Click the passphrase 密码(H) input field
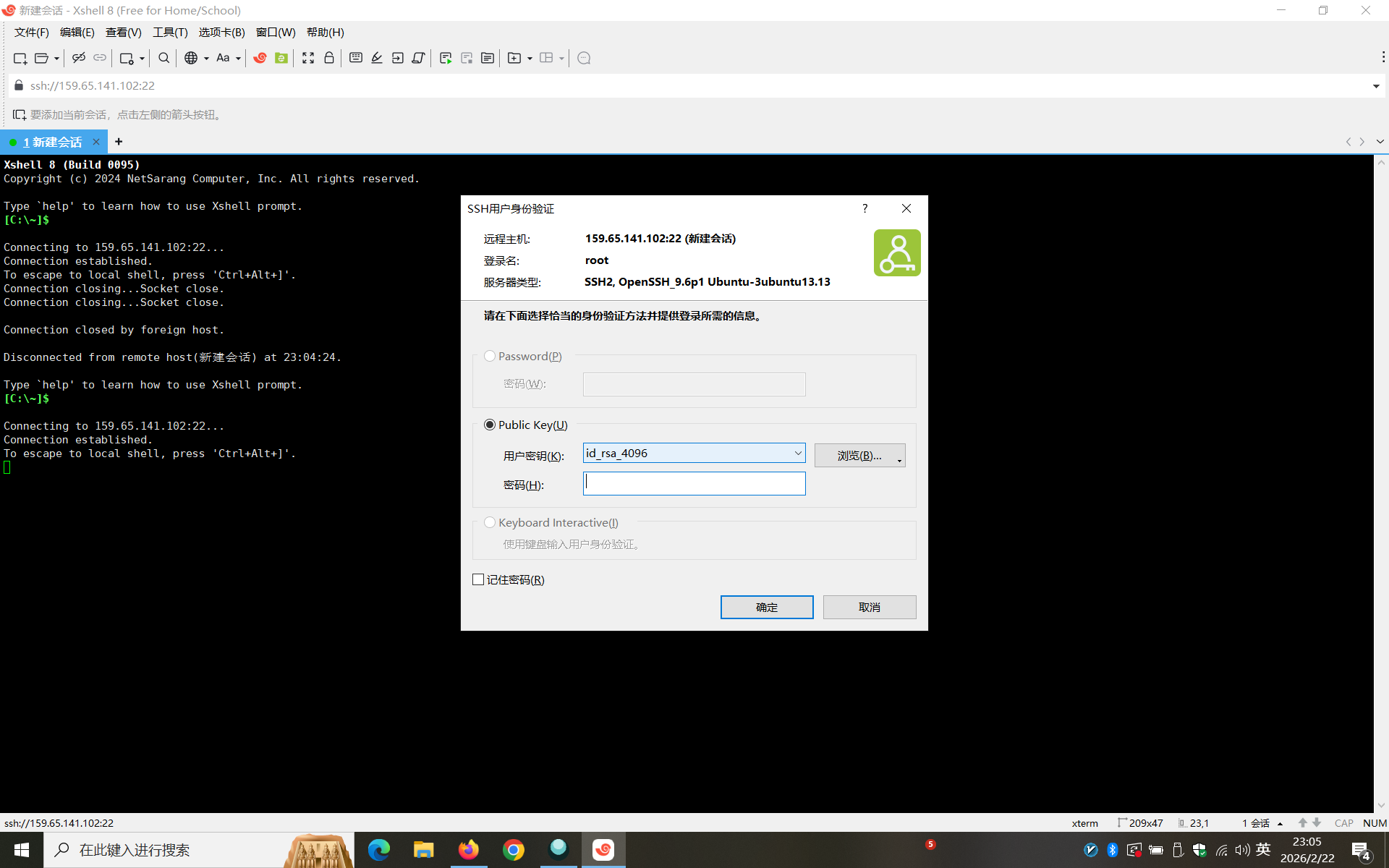The height and width of the screenshot is (868, 1389). [x=694, y=484]
